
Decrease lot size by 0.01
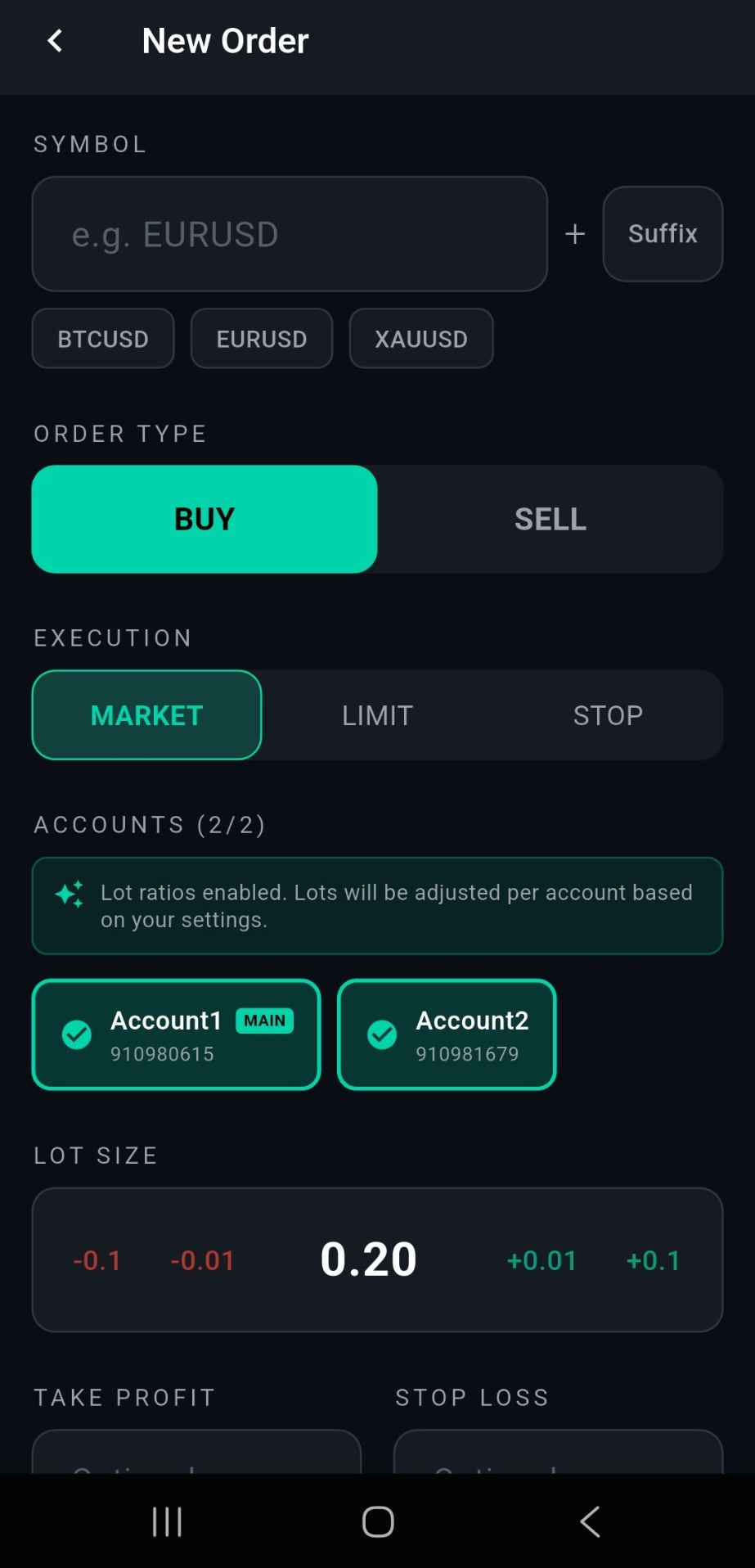coord(203,1260)
